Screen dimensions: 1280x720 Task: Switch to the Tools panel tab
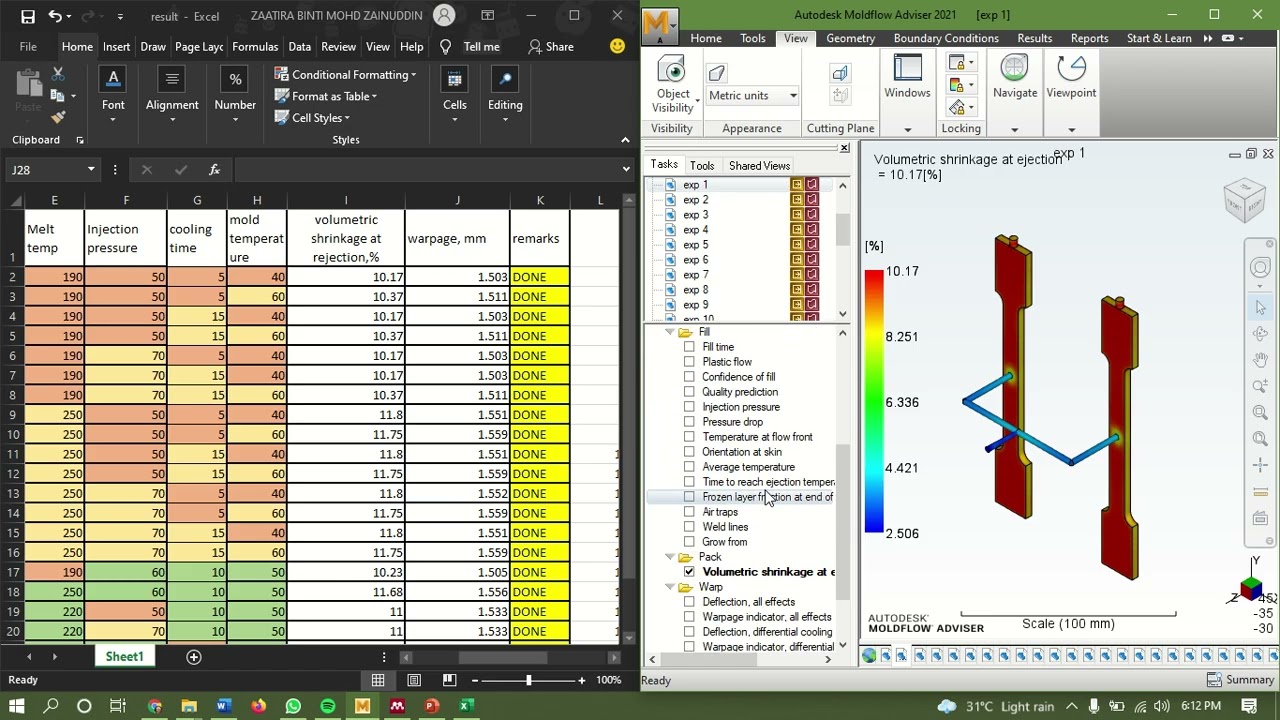pyautogui.click(x=702, y=166)
